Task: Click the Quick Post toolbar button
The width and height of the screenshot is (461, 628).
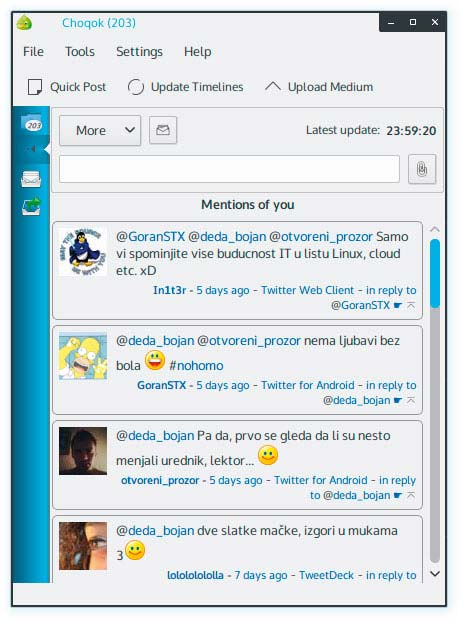Action: point(66,87)
